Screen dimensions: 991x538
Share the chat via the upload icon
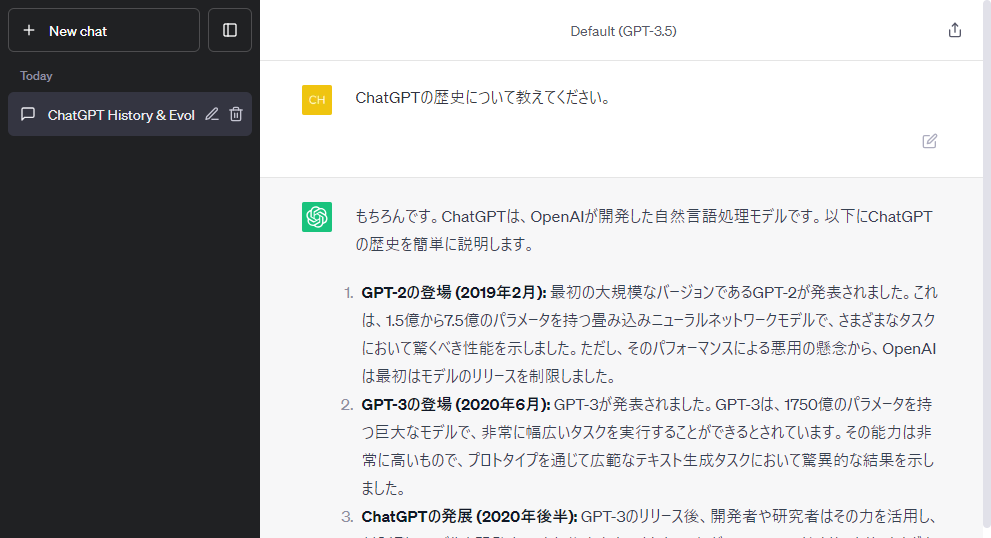click(954, 31)
